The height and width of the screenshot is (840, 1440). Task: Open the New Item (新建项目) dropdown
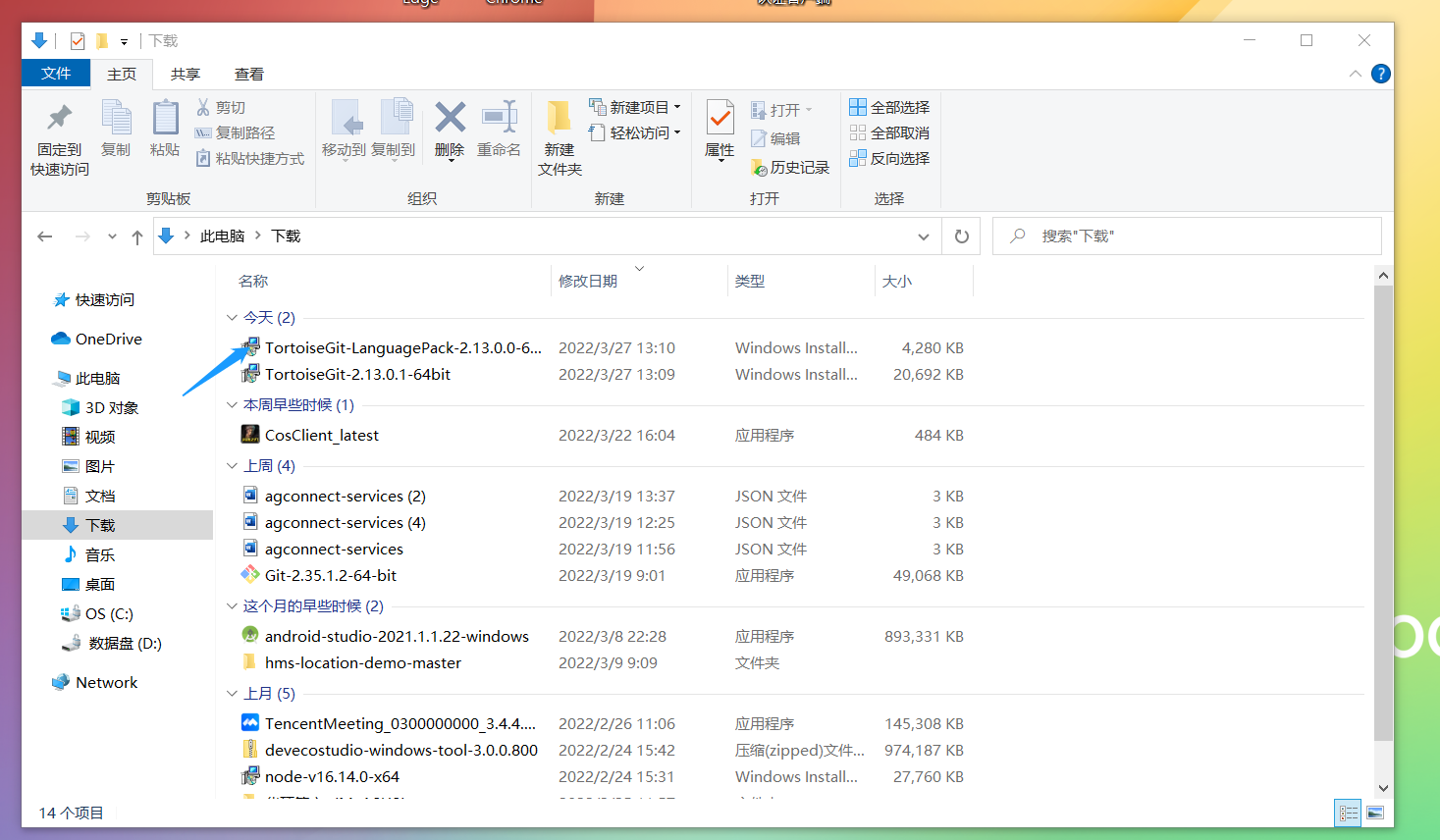[x=635, y=107]
